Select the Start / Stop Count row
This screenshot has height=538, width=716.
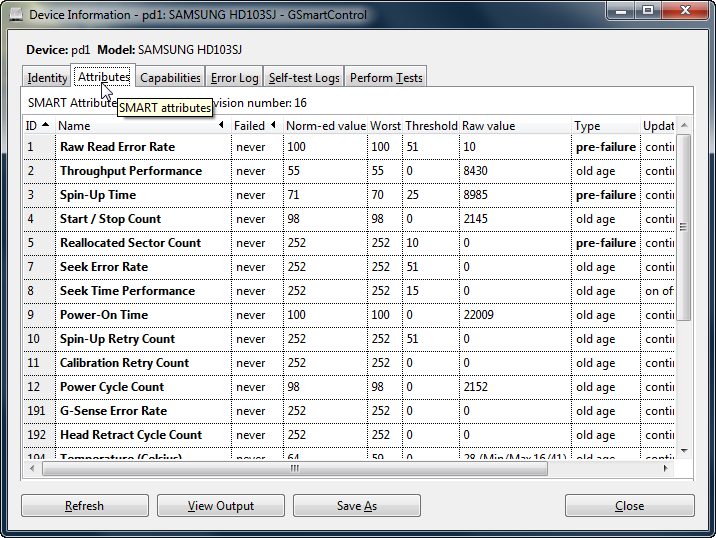pos(349,219)
